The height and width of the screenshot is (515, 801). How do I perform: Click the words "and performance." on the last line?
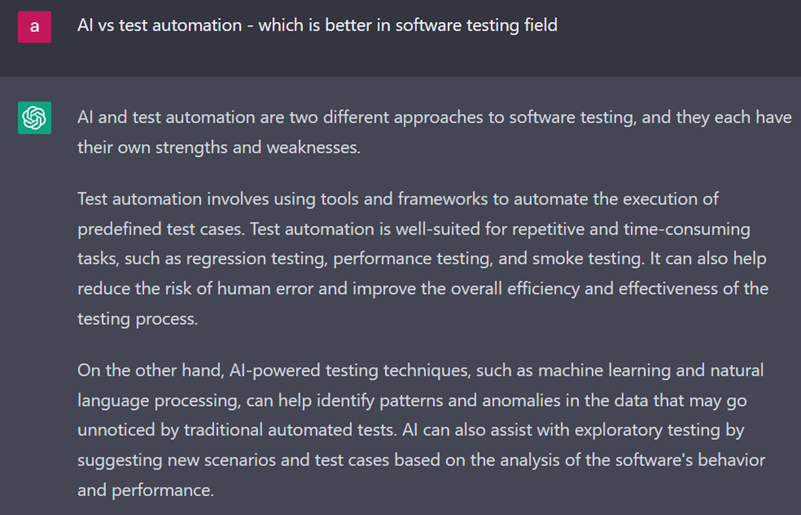pos(146,490)
